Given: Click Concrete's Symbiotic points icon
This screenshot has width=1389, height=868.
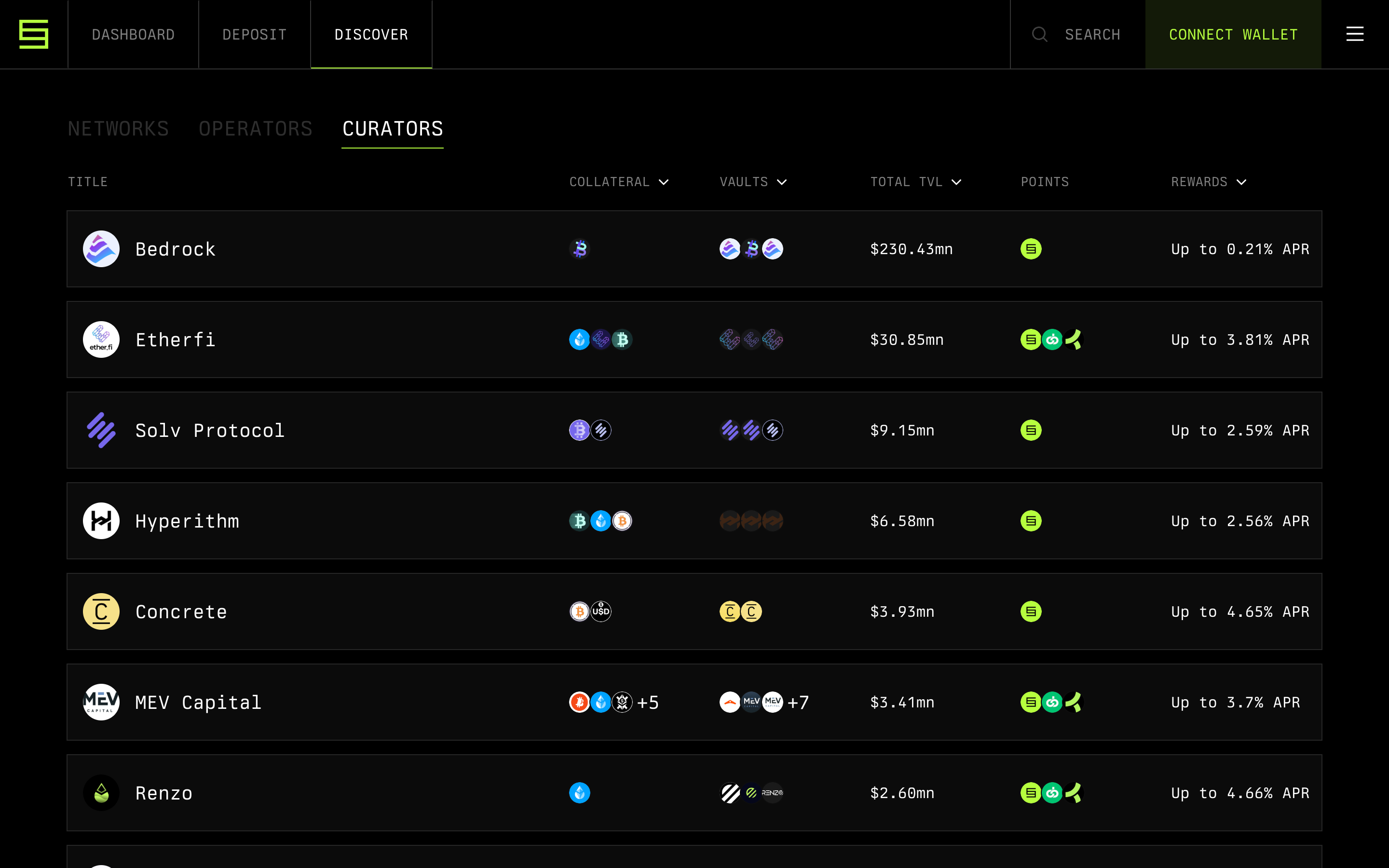Looking at the screenshot, I should tap(1031, 611).
